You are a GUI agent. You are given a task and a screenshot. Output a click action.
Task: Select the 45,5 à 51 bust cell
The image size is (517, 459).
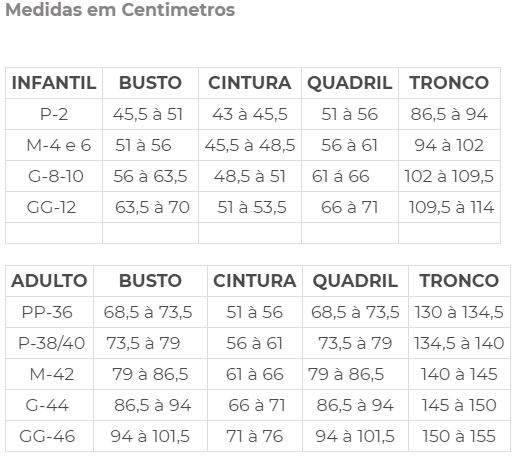148,114
